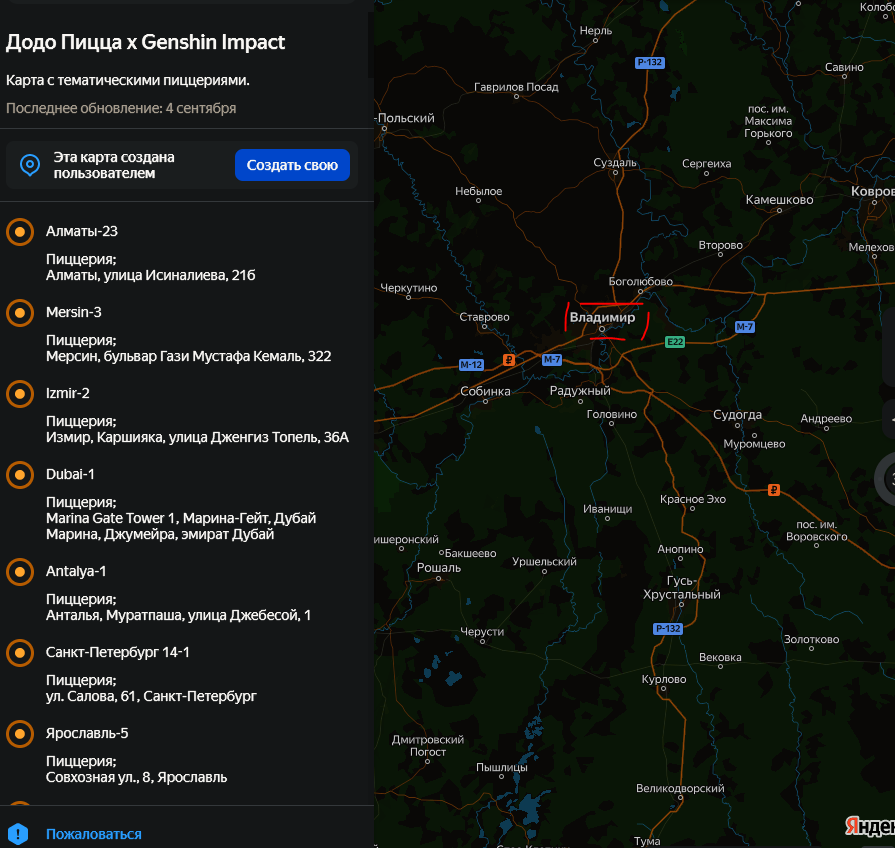The image size is (895, 848).
Task: Open the Ярославль-5 list entry
Action: coord(87,733)
